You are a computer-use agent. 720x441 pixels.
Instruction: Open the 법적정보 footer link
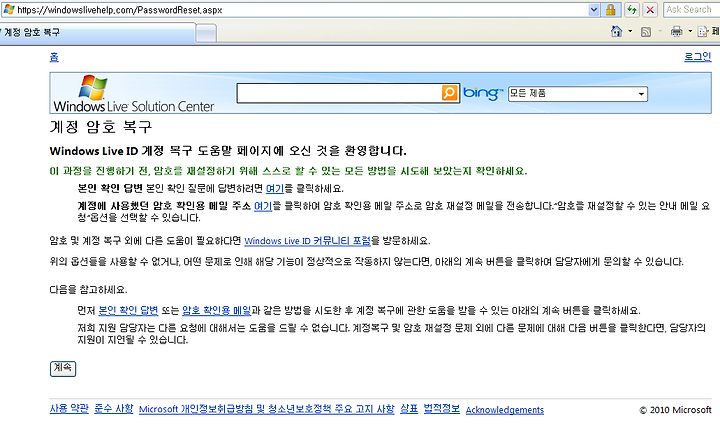pos(441,408)
